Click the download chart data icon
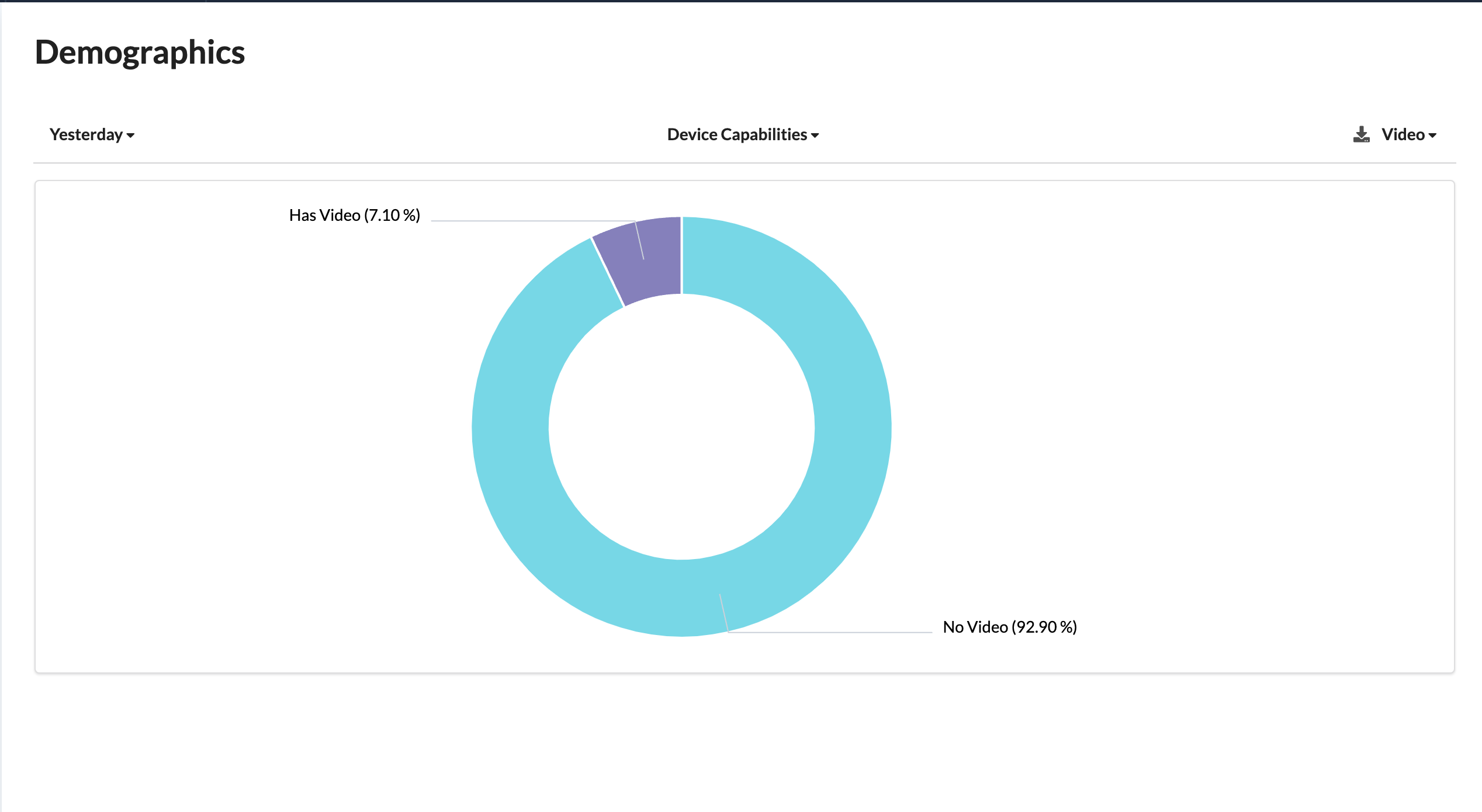This screenshot has width=1482, height=812. 1361,135
